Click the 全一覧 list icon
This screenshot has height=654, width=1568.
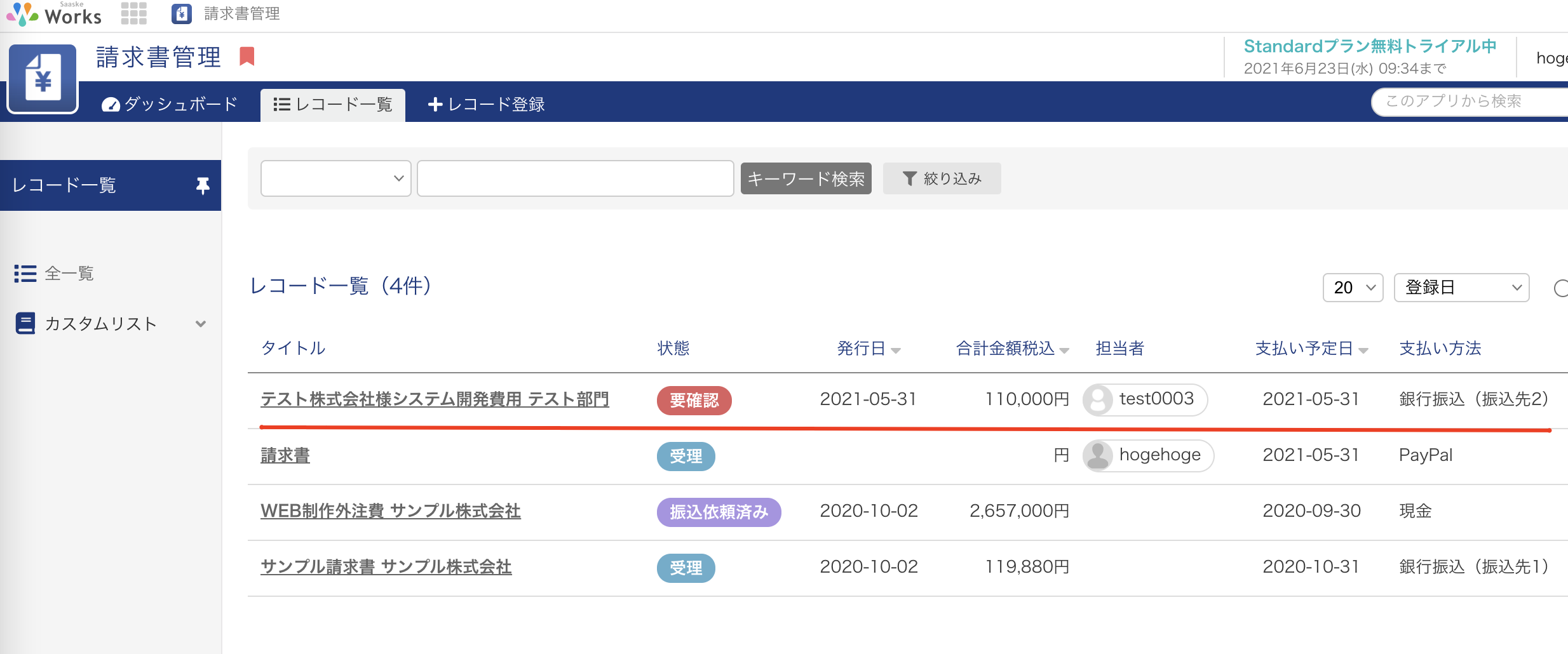(x=25, y=274)
